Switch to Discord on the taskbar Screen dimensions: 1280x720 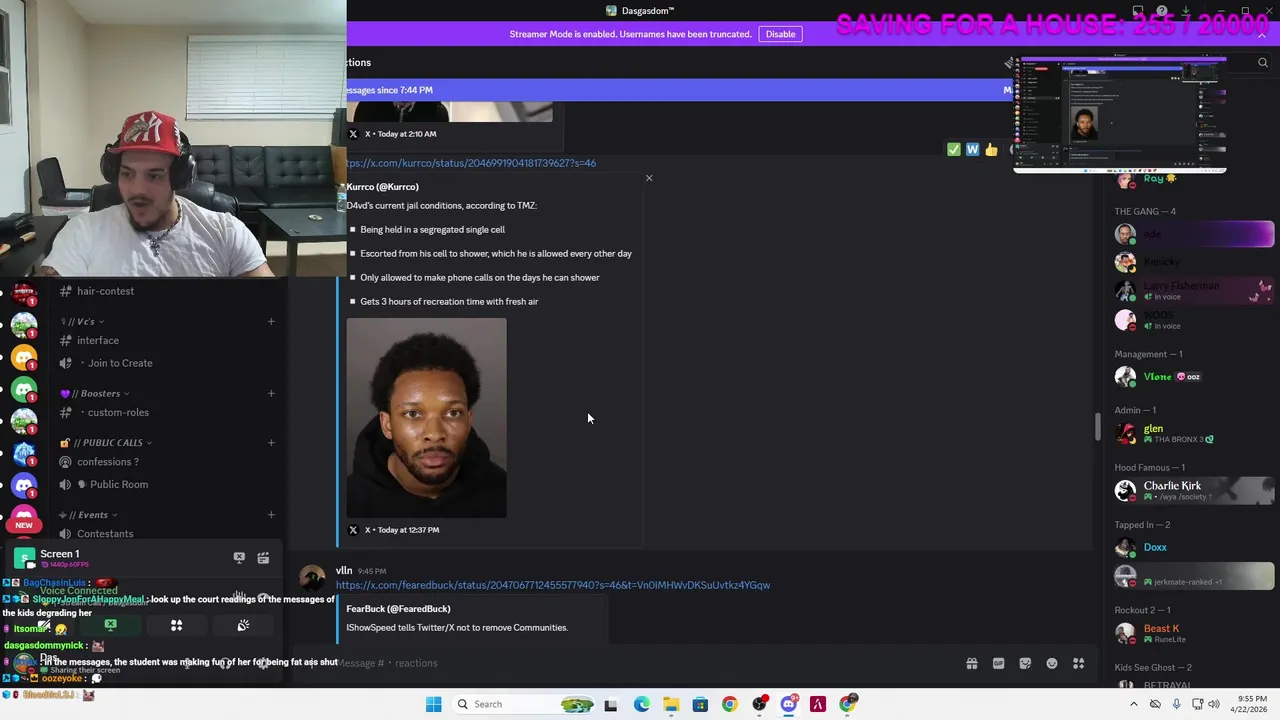click(789, 704)
